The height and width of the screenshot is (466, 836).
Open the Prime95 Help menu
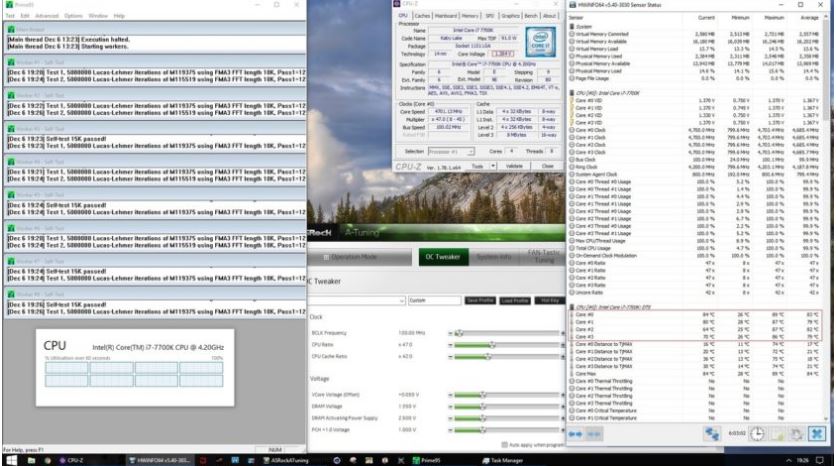119,16
